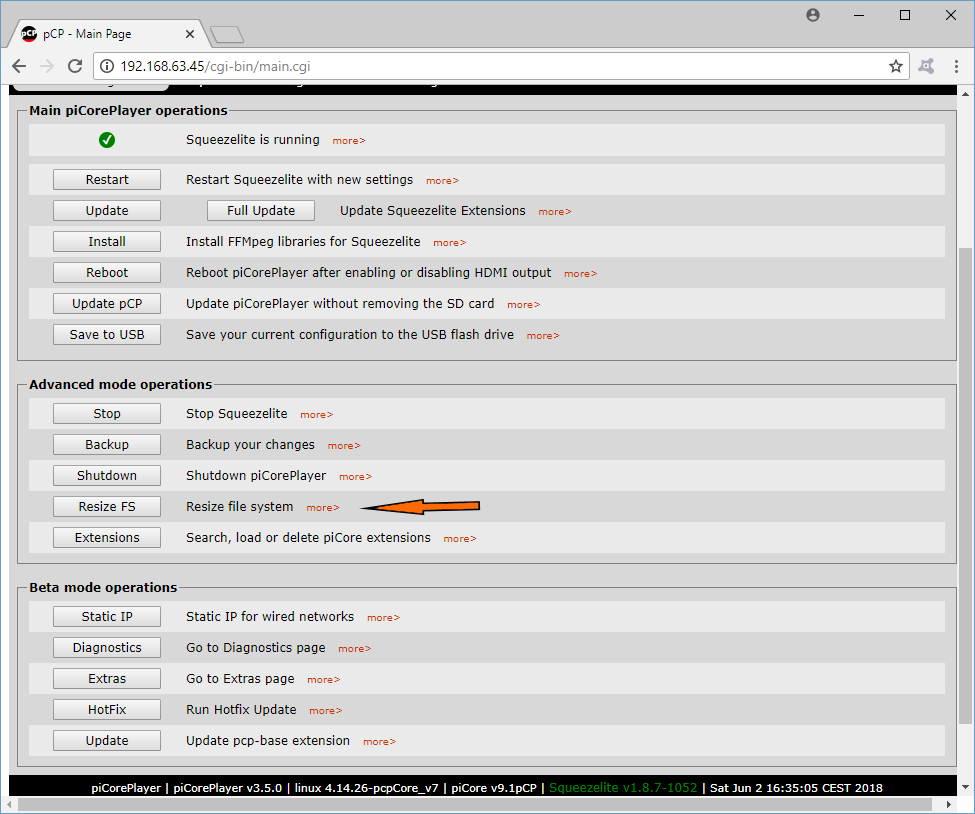Expand more> for Update piCorePlayer row

pos(524,305)
